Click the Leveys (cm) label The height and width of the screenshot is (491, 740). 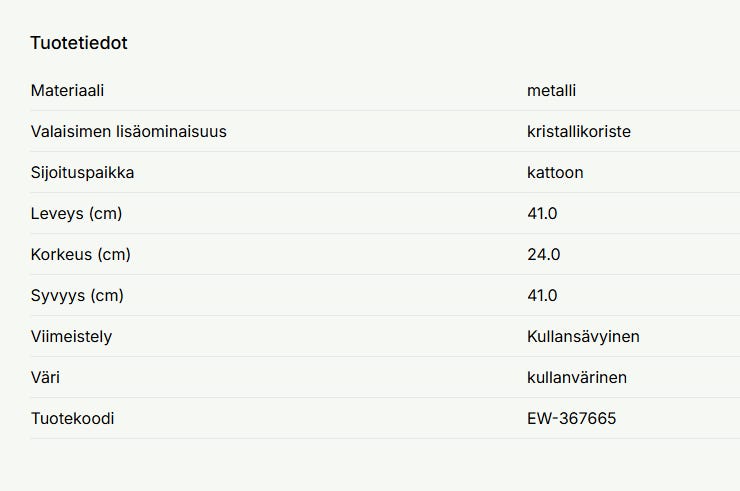click(76, 214)
